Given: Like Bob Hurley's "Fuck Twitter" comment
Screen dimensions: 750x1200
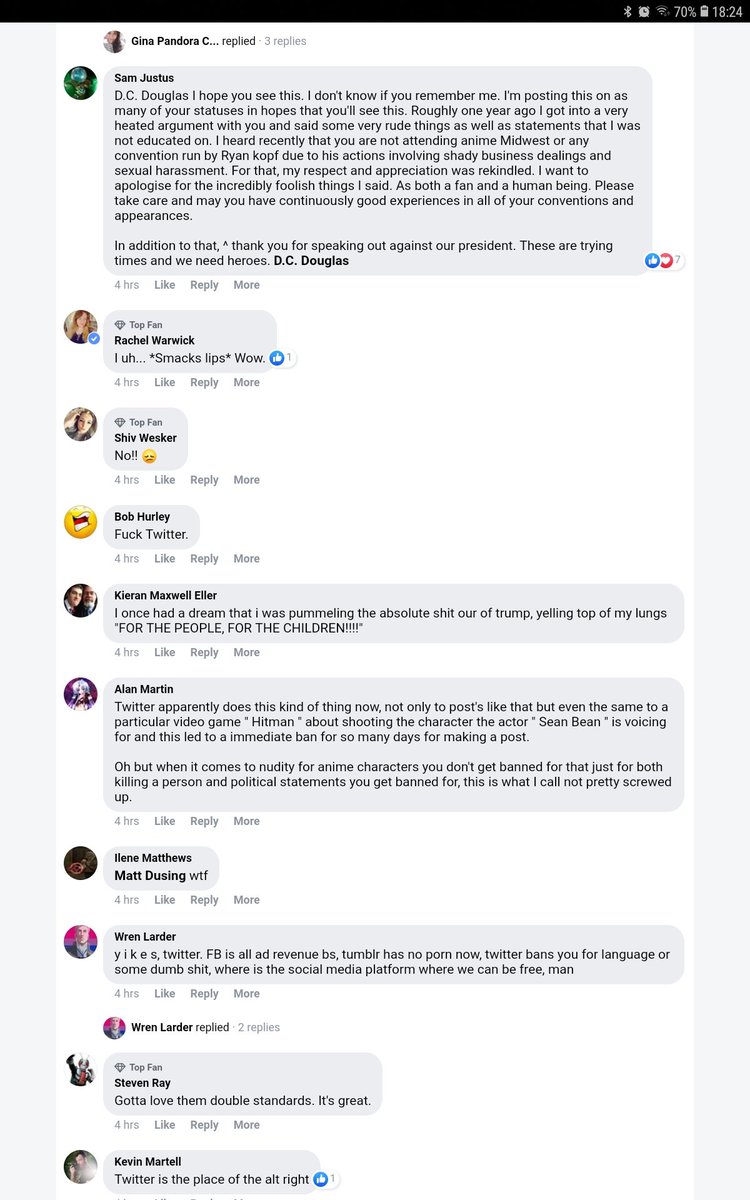Looking at the screenshot, I should point(165,559).
